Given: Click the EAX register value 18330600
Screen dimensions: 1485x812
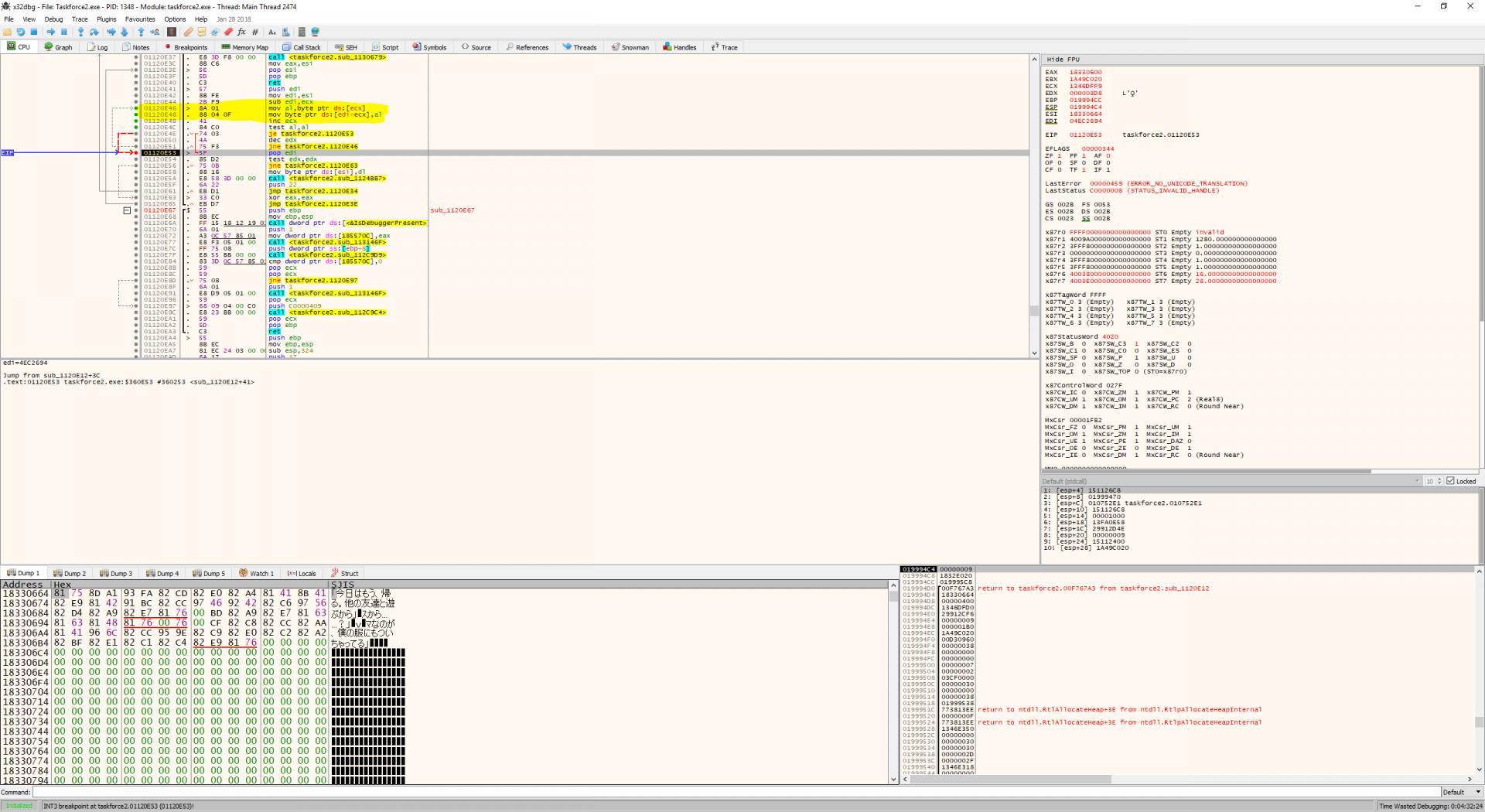Looking at the screenshot, I should [x=1086, y=73].
